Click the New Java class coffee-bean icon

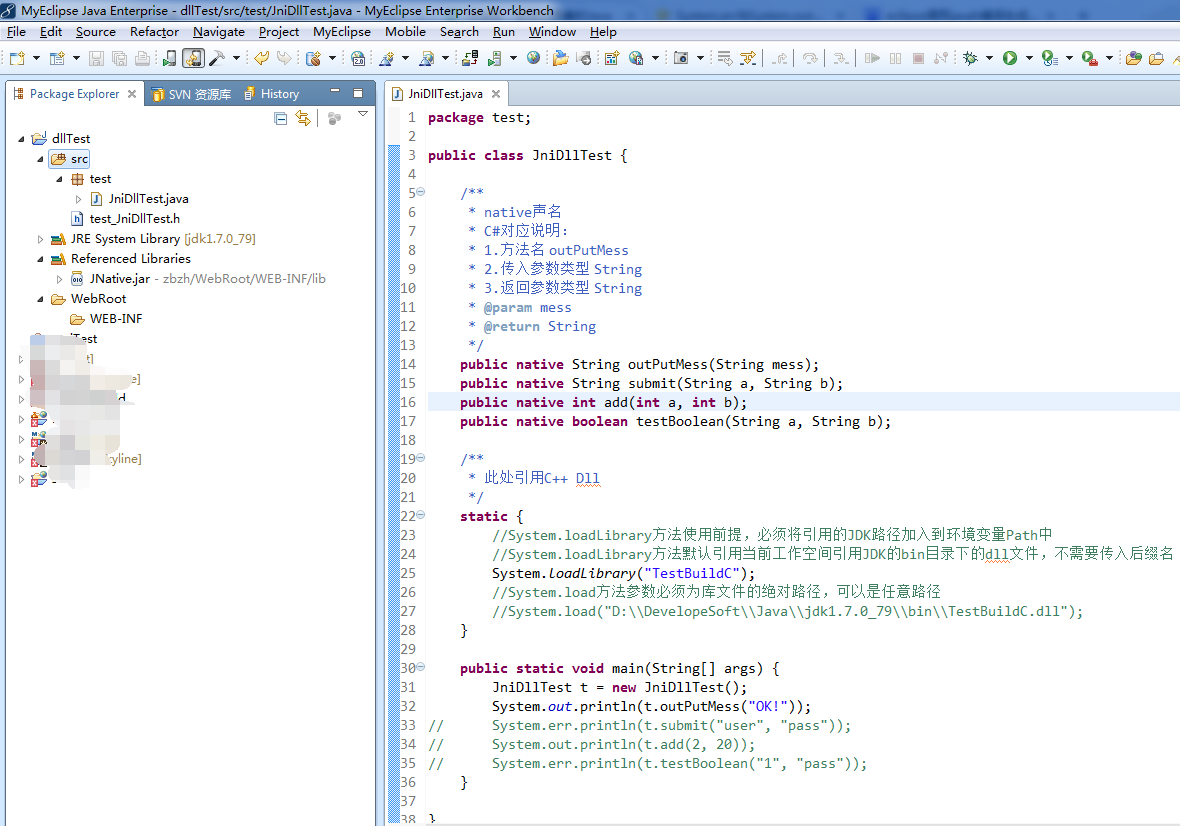[314, 58]
